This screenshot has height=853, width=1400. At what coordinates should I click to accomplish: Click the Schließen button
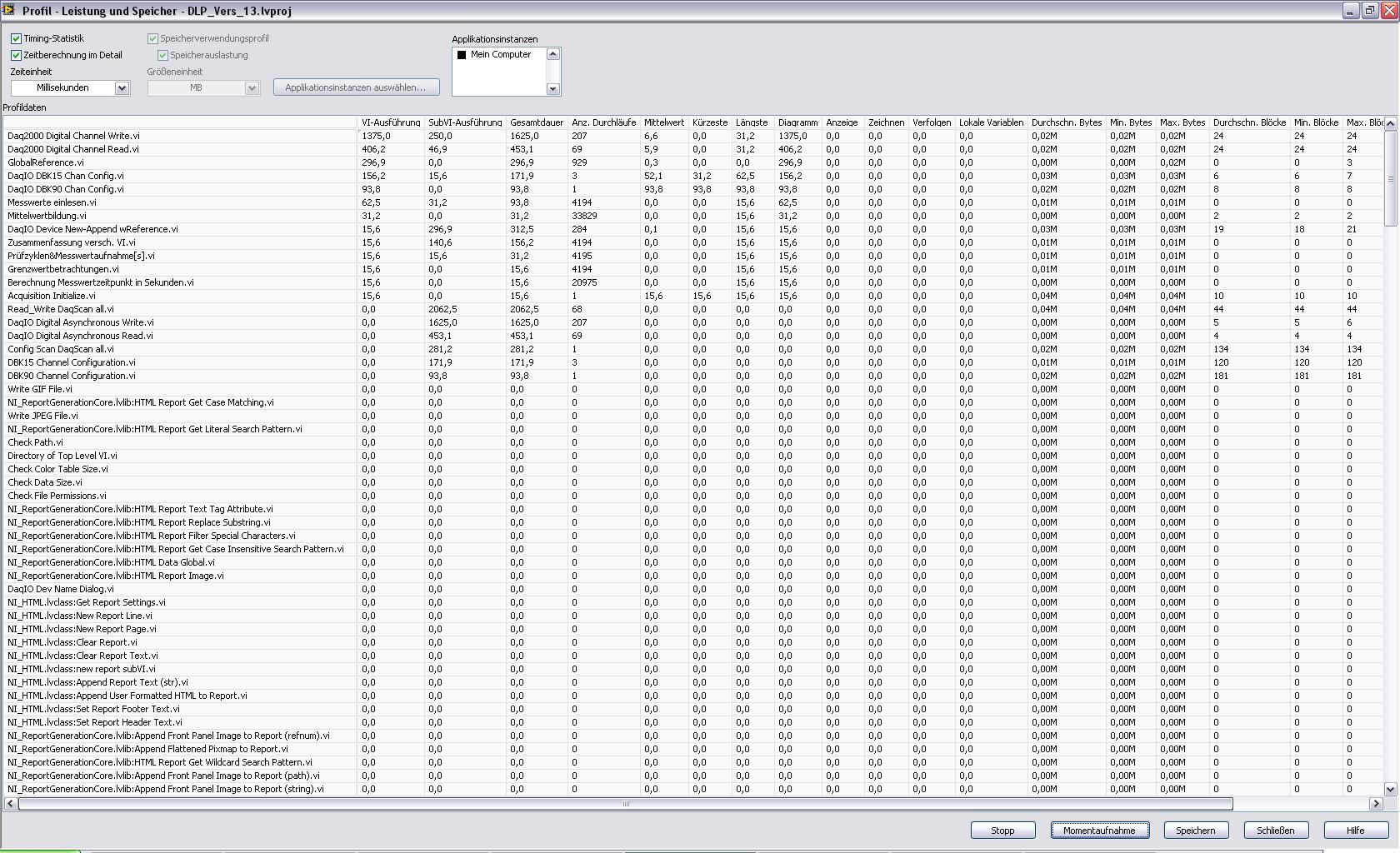[1275, 831]
